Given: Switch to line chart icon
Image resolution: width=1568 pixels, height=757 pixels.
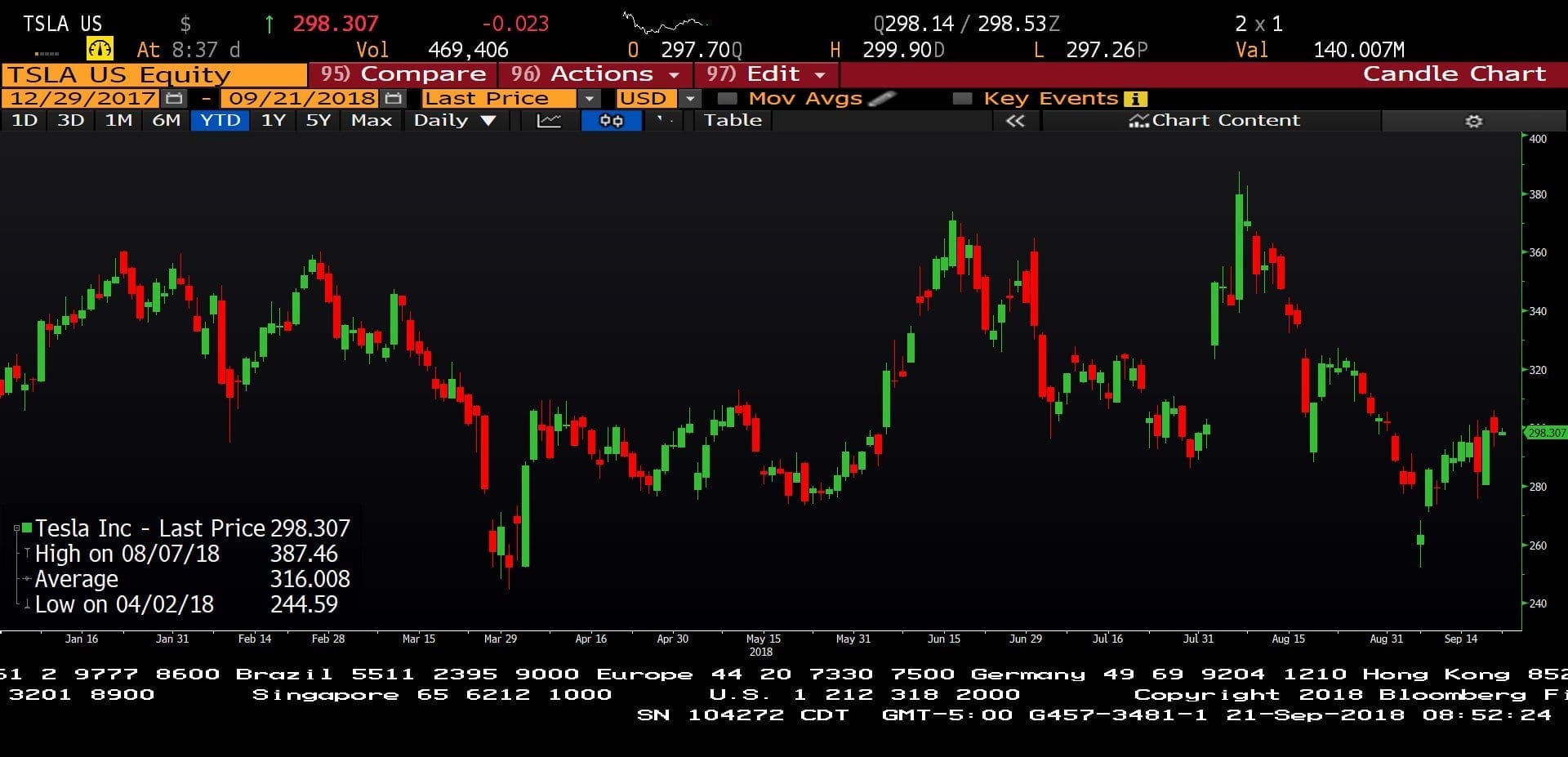Looking at the screenshot, I should (549, 121).
